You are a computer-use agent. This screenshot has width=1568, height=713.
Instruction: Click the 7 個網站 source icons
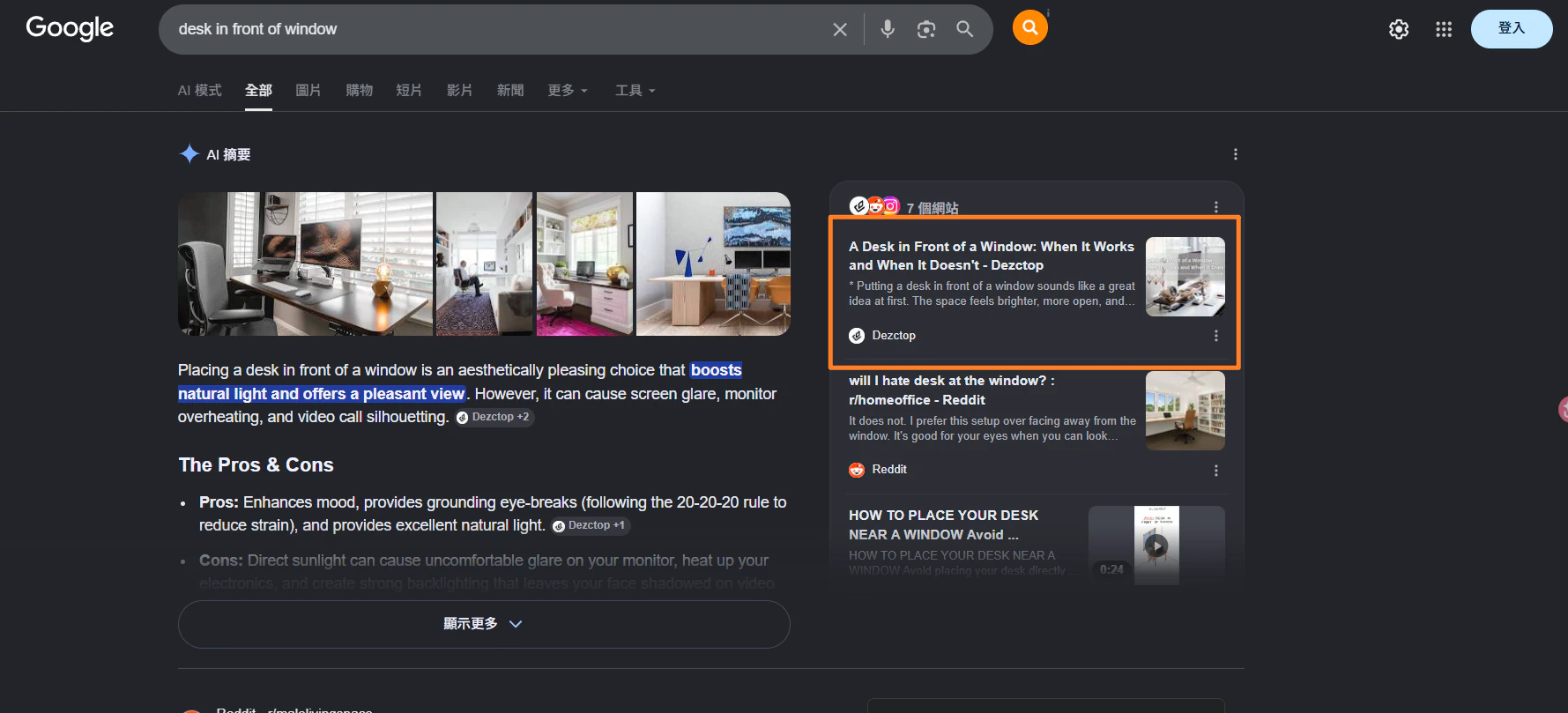pyautogui.click(x=874, y=206)
